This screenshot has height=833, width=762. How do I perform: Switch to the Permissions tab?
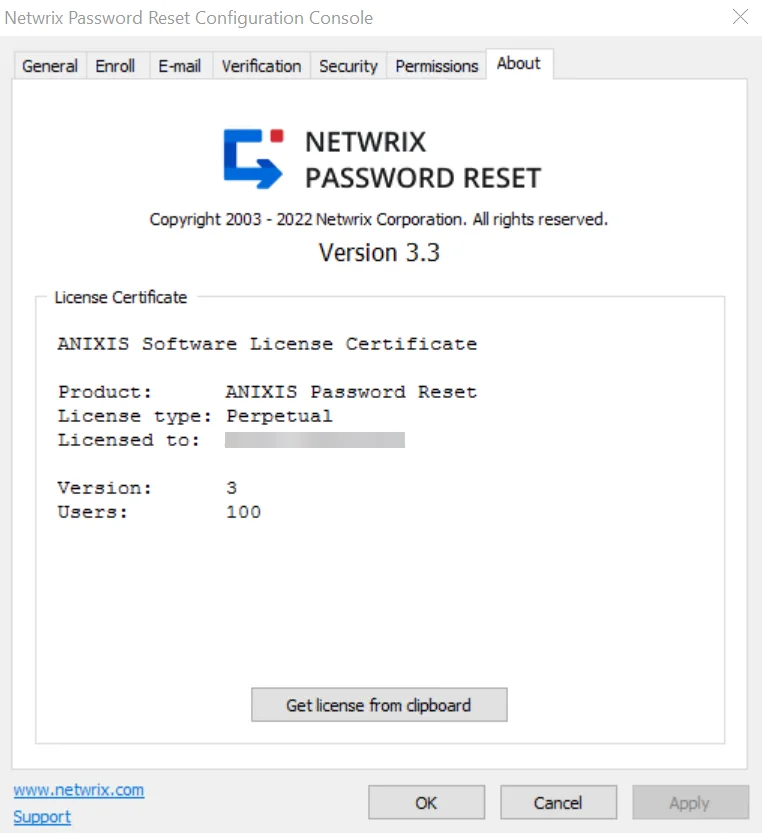437,66
